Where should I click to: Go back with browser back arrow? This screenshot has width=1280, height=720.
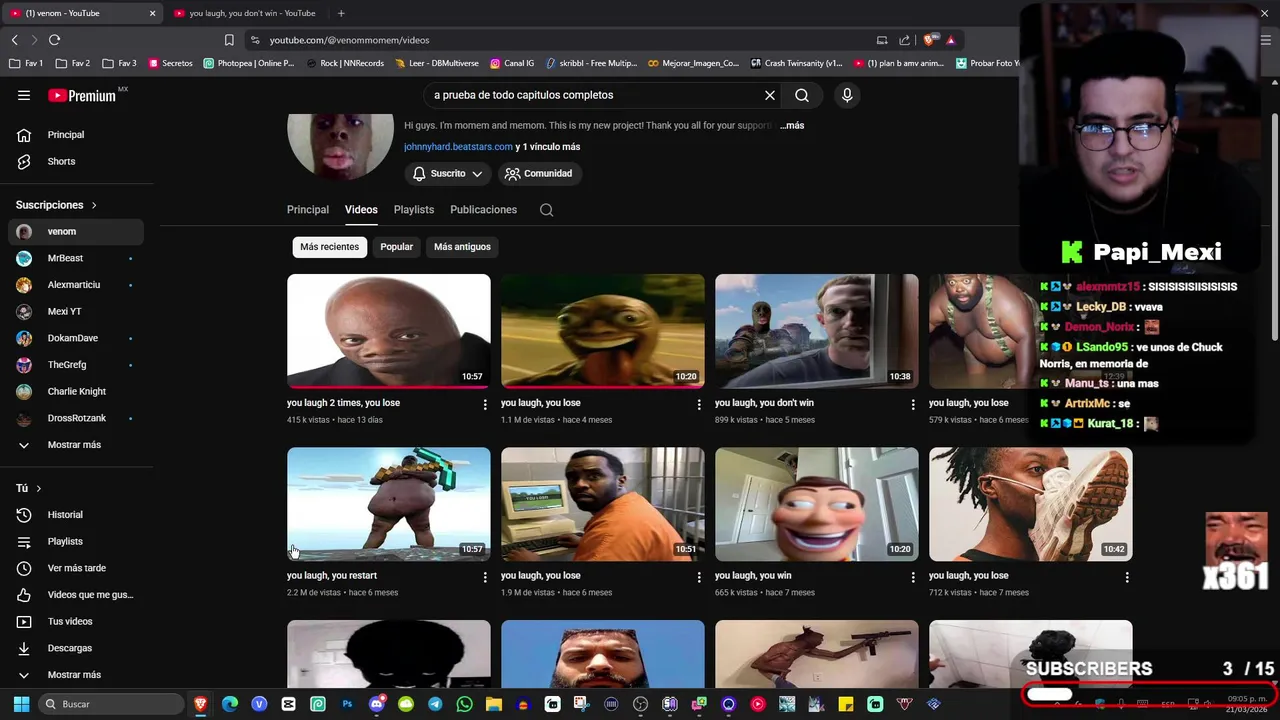pos(14,40)
